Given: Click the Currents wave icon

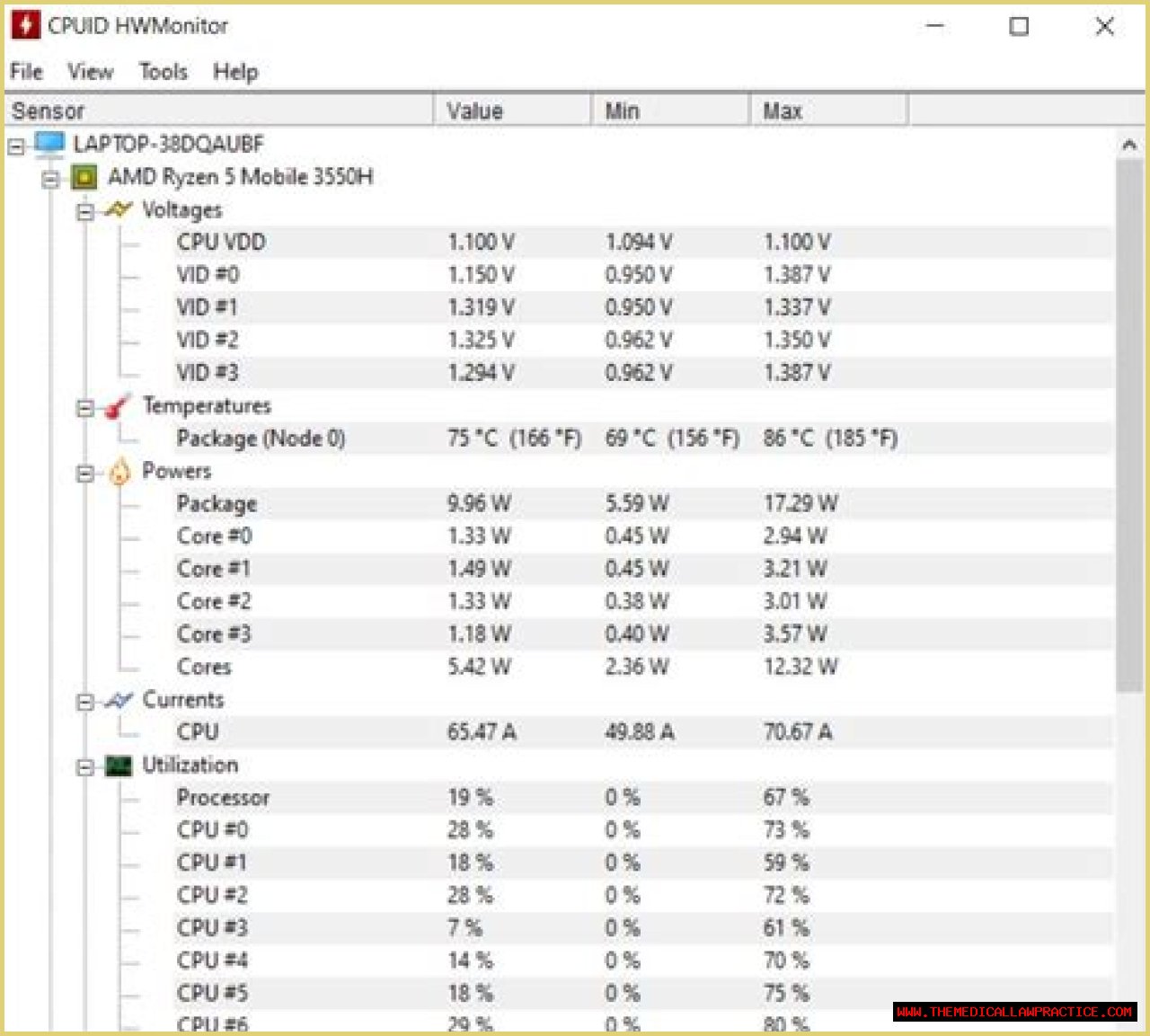Looking at the screenshot, I should point(119,700).
